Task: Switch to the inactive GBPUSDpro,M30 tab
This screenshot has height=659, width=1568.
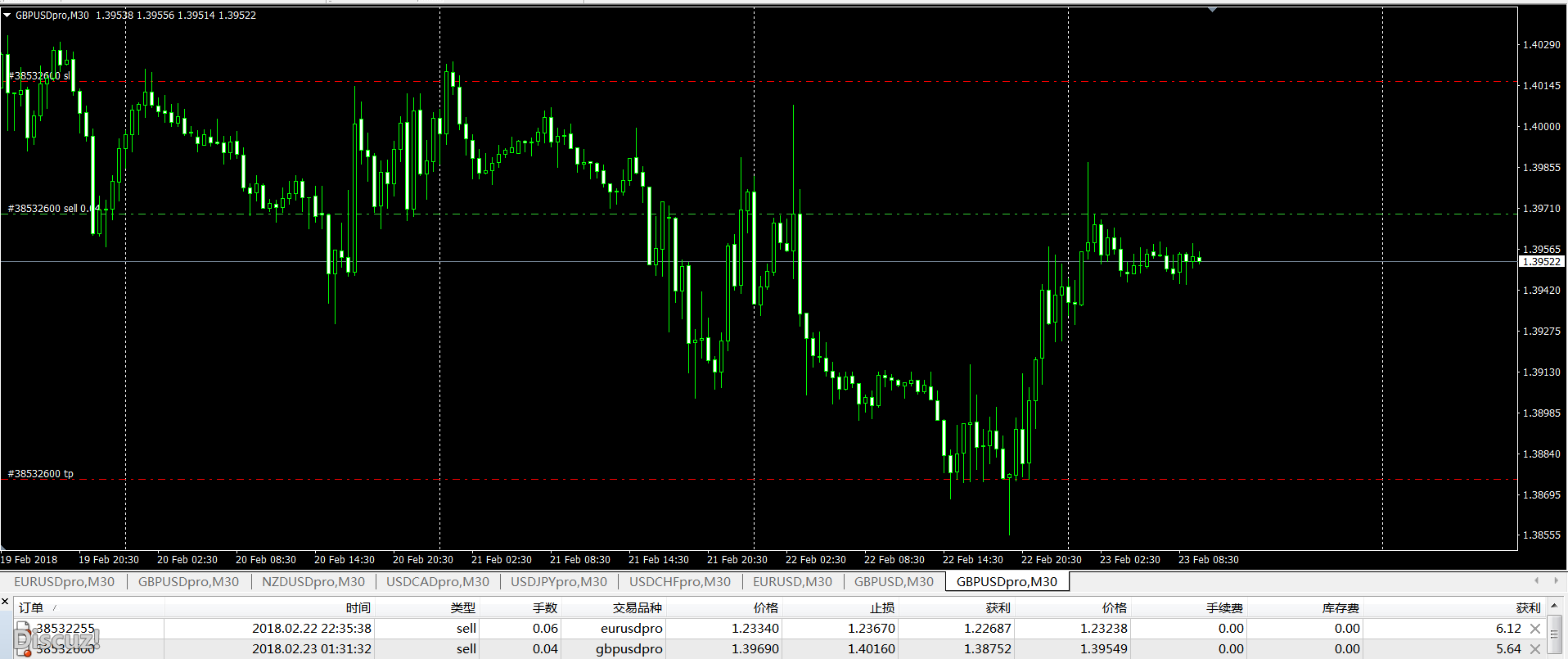Action: pos(188,581)
